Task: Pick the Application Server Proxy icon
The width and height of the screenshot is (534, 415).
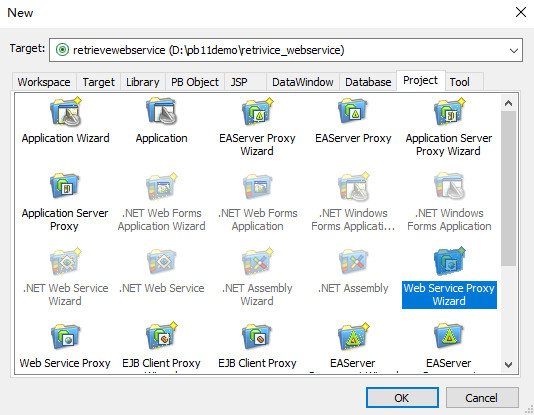Action: tap(65, 186)
